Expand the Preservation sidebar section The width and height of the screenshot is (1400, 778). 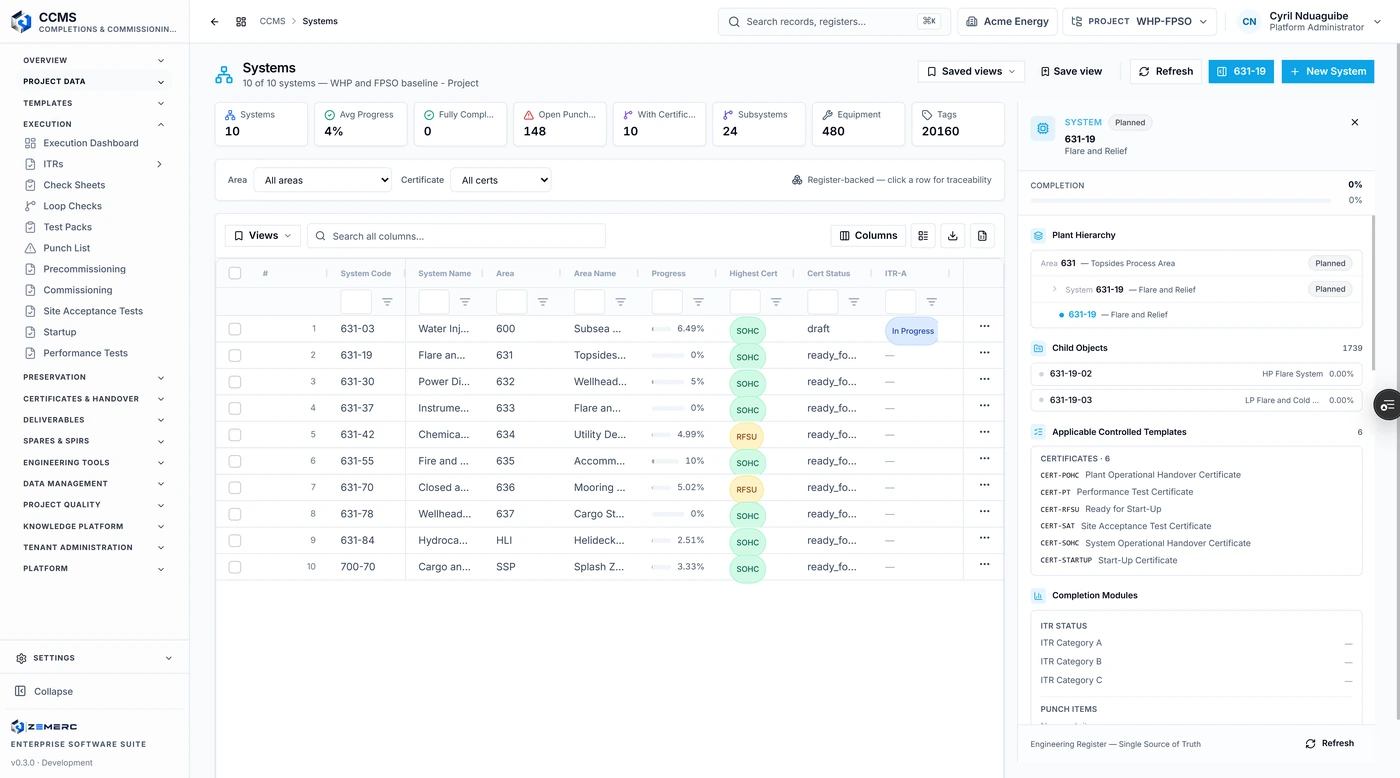tap(94, 377)
